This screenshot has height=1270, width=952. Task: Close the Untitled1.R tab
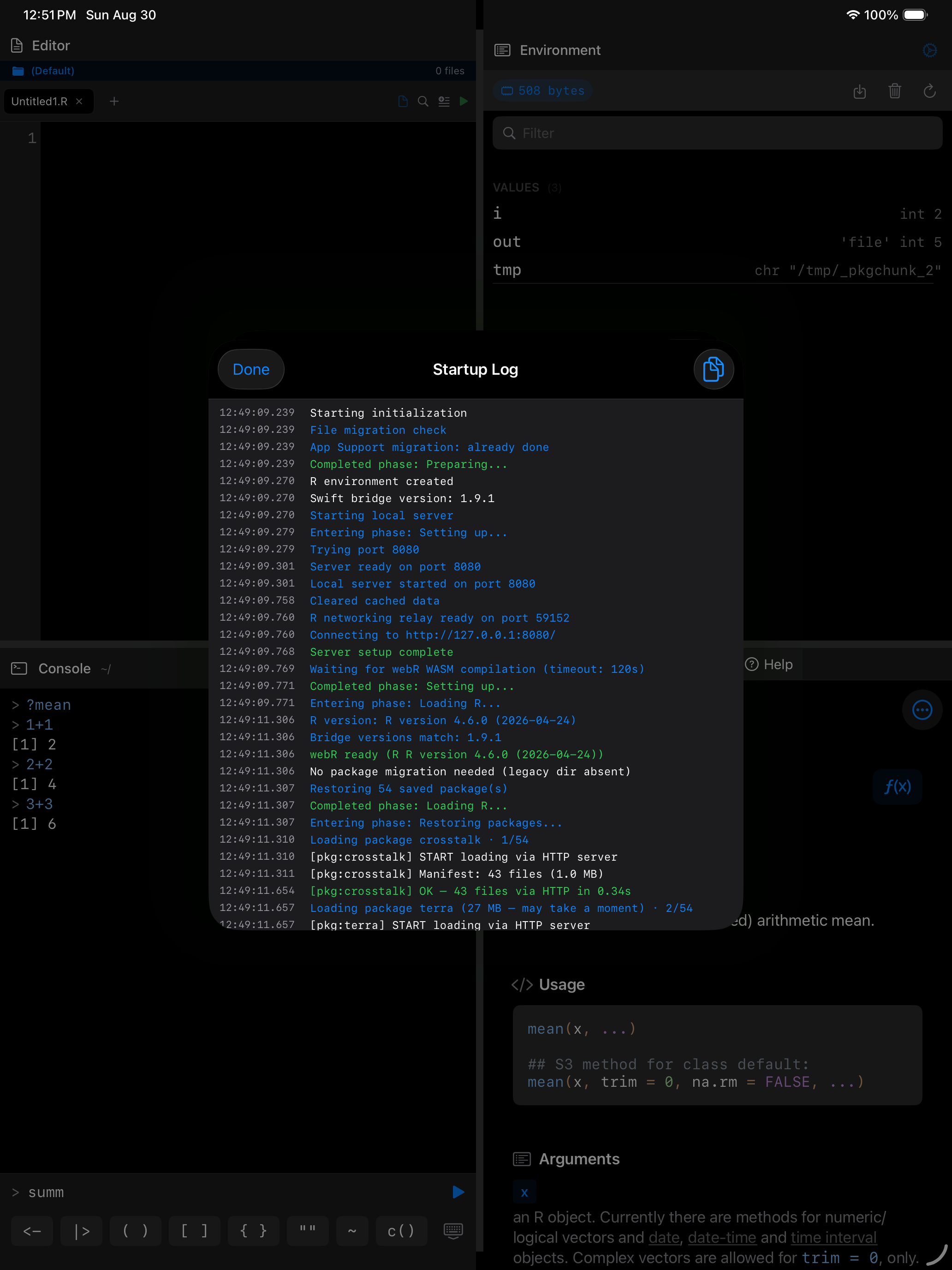[79, 101]
